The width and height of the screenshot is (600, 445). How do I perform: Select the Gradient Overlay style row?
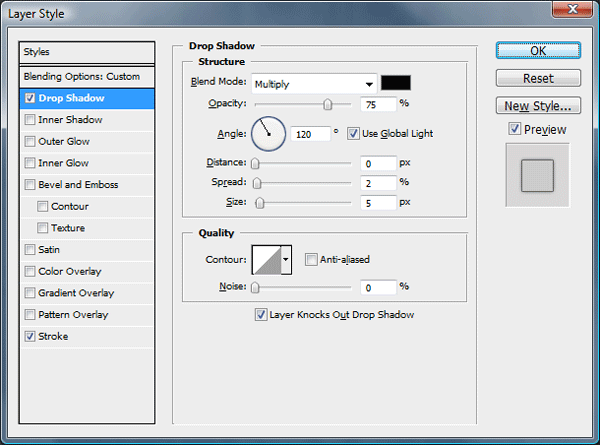click(x=87, y=293)
